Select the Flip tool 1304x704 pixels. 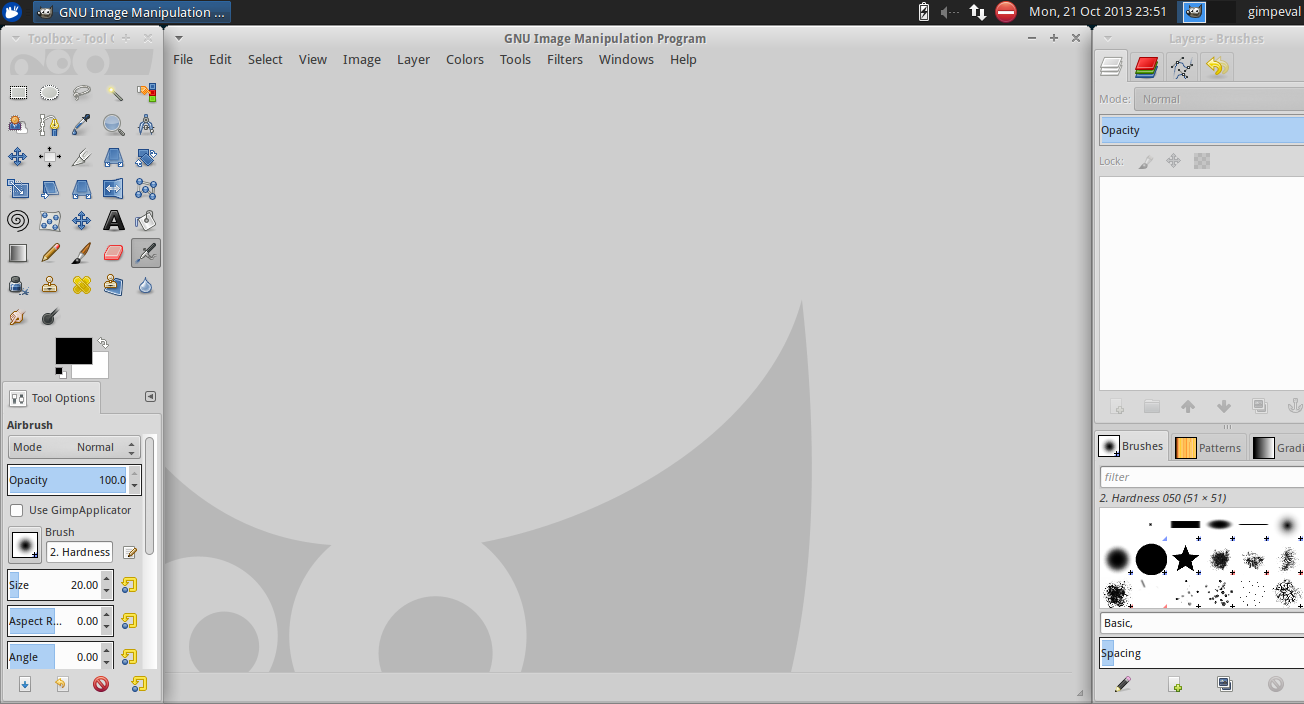(114, 189)
